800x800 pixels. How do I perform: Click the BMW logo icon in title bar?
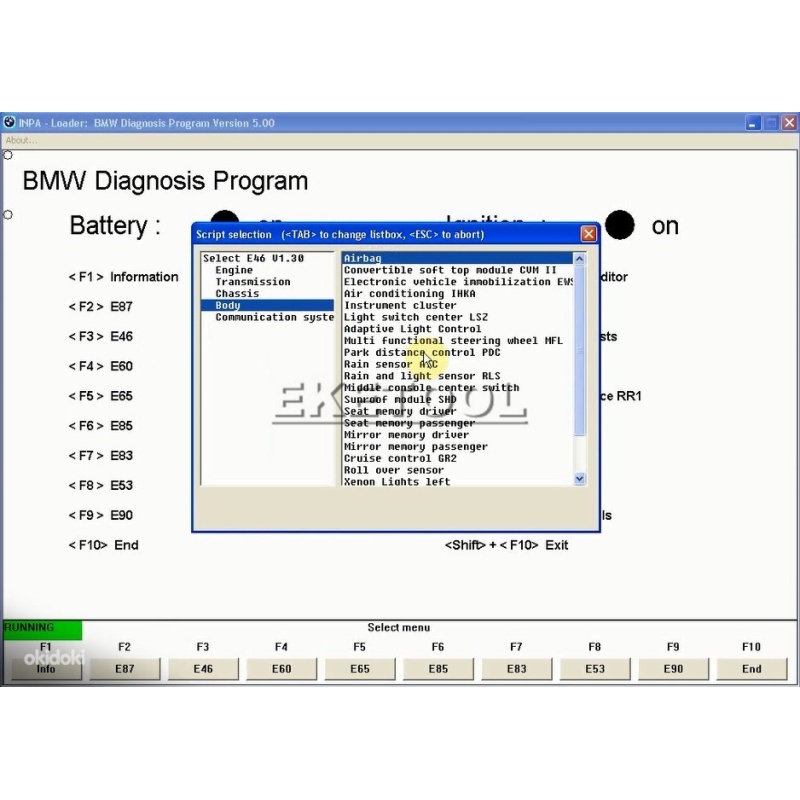9,122
